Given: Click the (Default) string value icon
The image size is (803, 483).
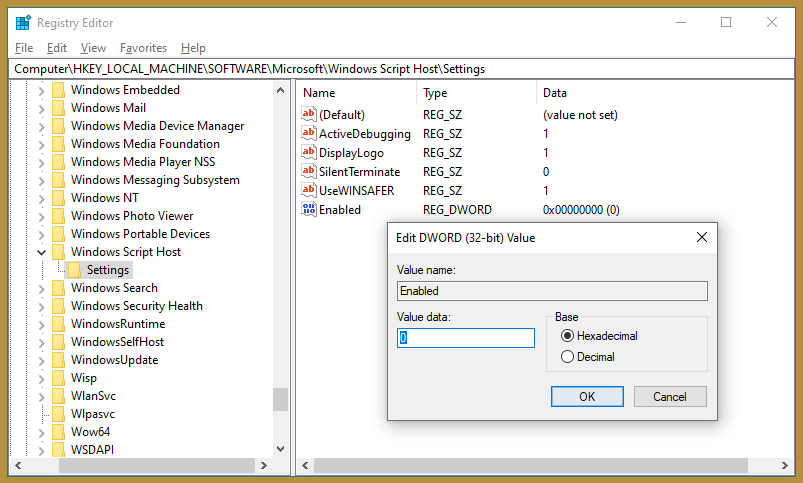Looking at the screenshot, I should [308, 115].
